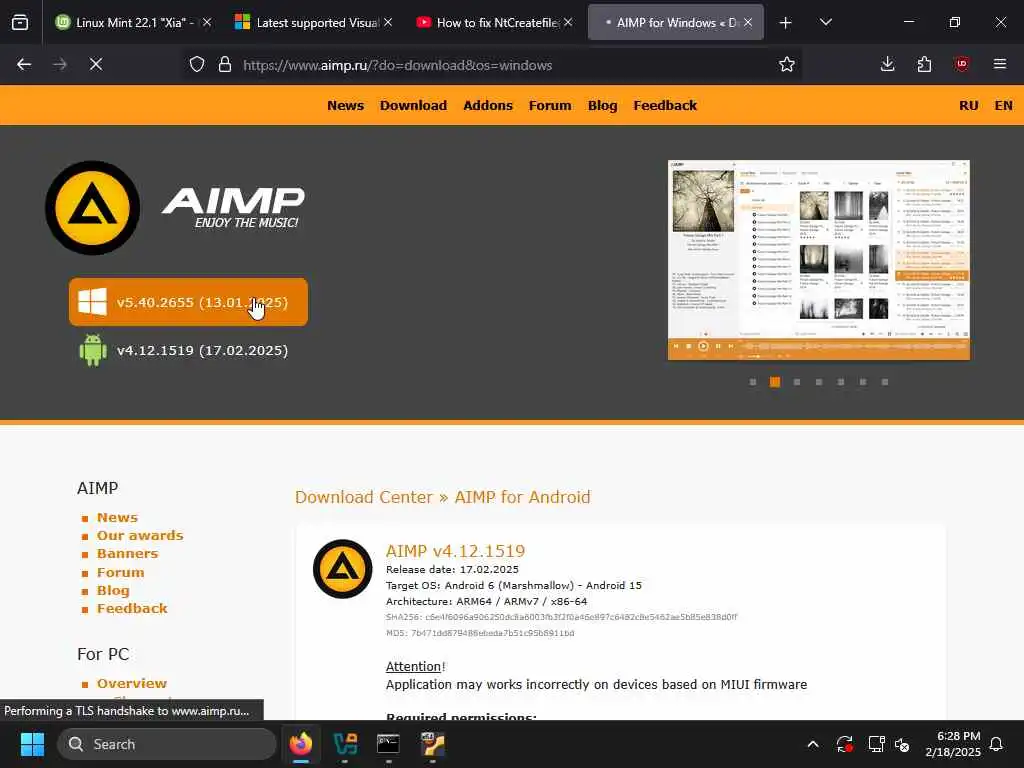Open the yellow tool taskbar icon
This screenshot has height=768, width=1024.
click(432, 744)
